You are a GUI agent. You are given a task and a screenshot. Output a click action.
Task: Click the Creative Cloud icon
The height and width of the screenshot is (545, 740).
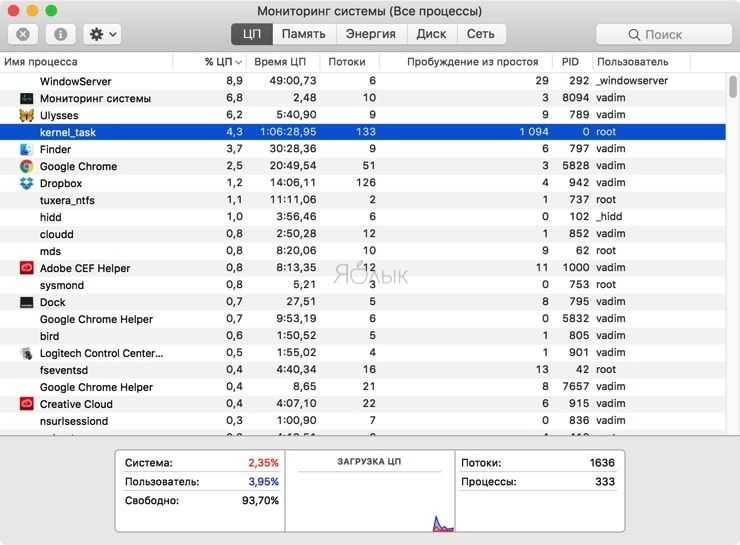pos(26,404)
